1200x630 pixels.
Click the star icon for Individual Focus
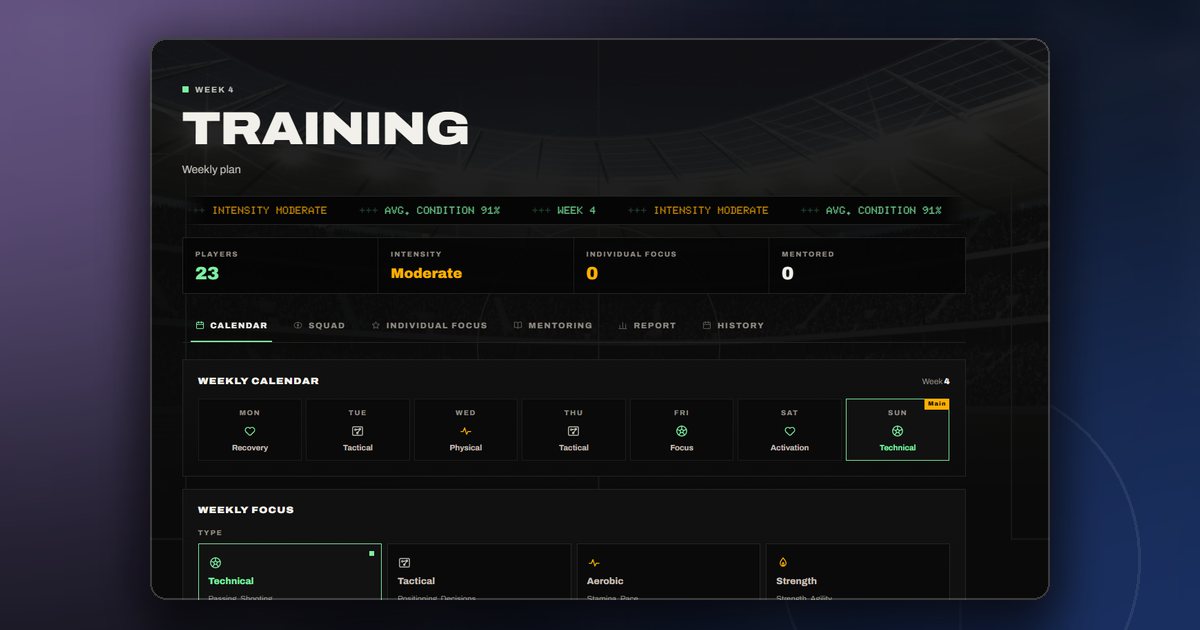376,326
